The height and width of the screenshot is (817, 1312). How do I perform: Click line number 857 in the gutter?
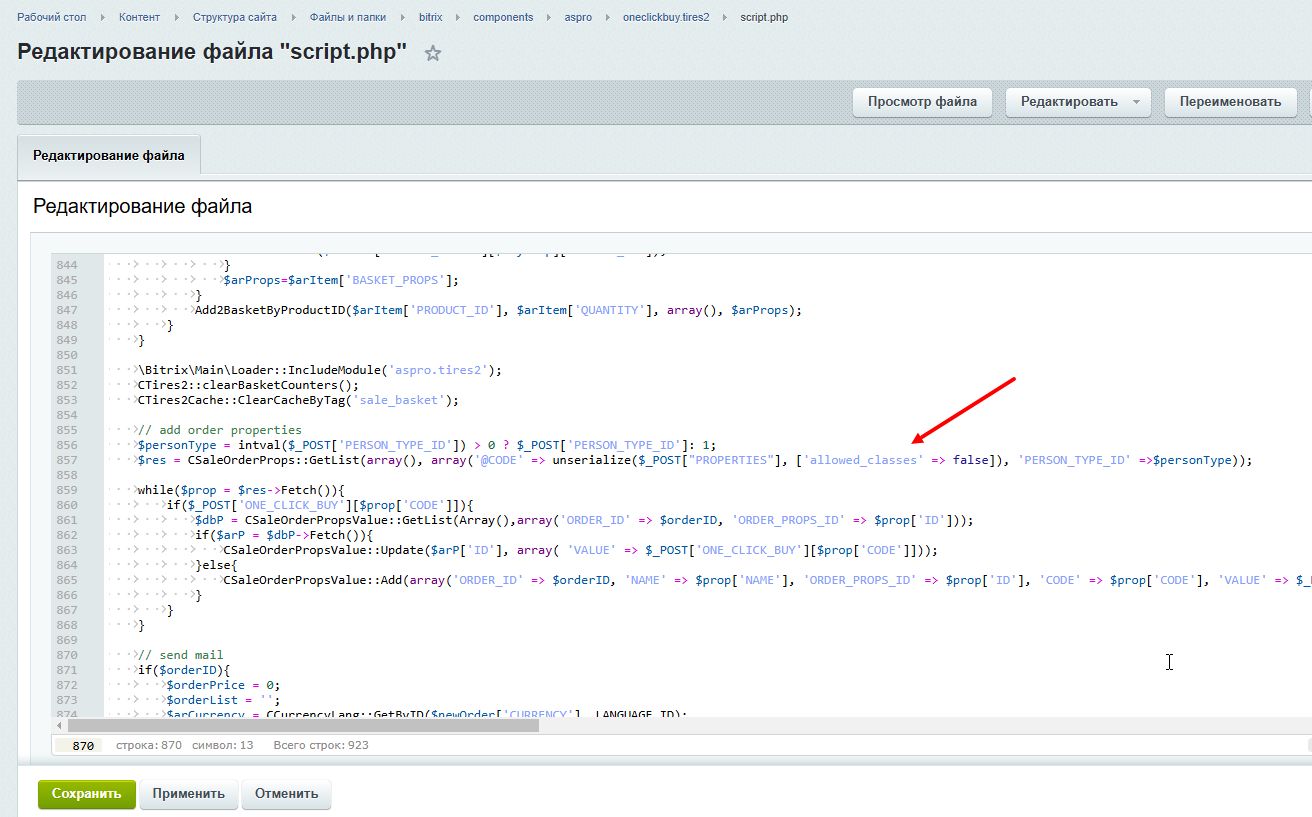click(x=67, y=460)
